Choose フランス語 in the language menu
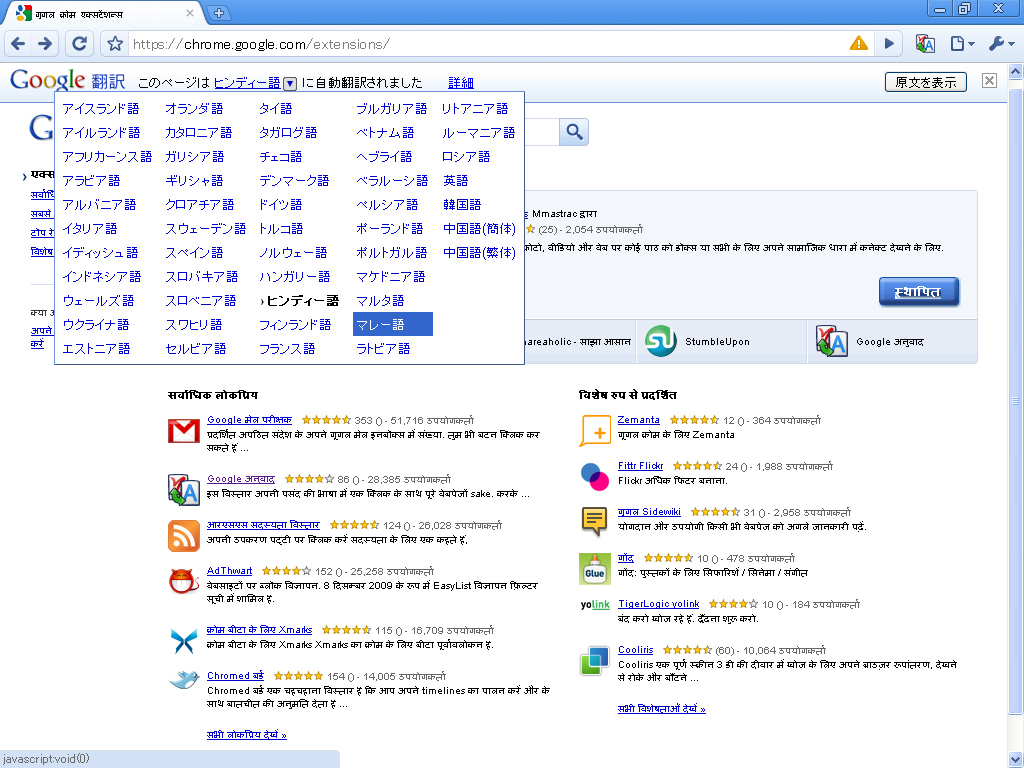Image resolution: width=1024 pixels, height=768 pixels. click(287, 349)
